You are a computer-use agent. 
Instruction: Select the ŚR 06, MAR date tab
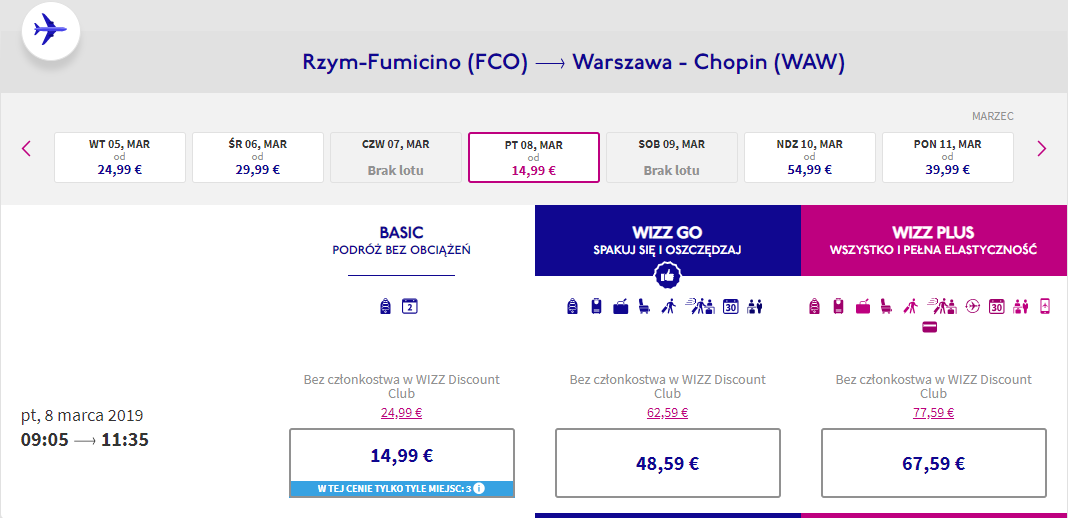pyautogui.click(x=257, y=157)
